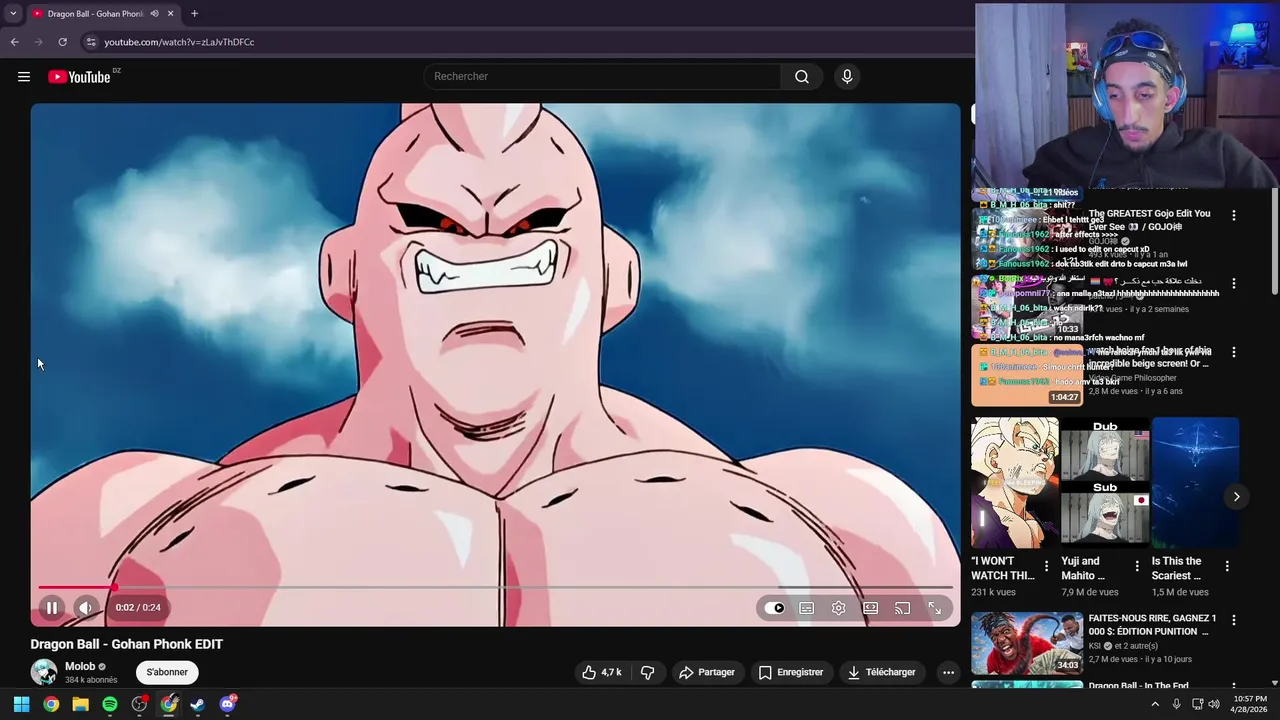
Task: Go to the YouTube home logo
Action: tap(79, 77)
